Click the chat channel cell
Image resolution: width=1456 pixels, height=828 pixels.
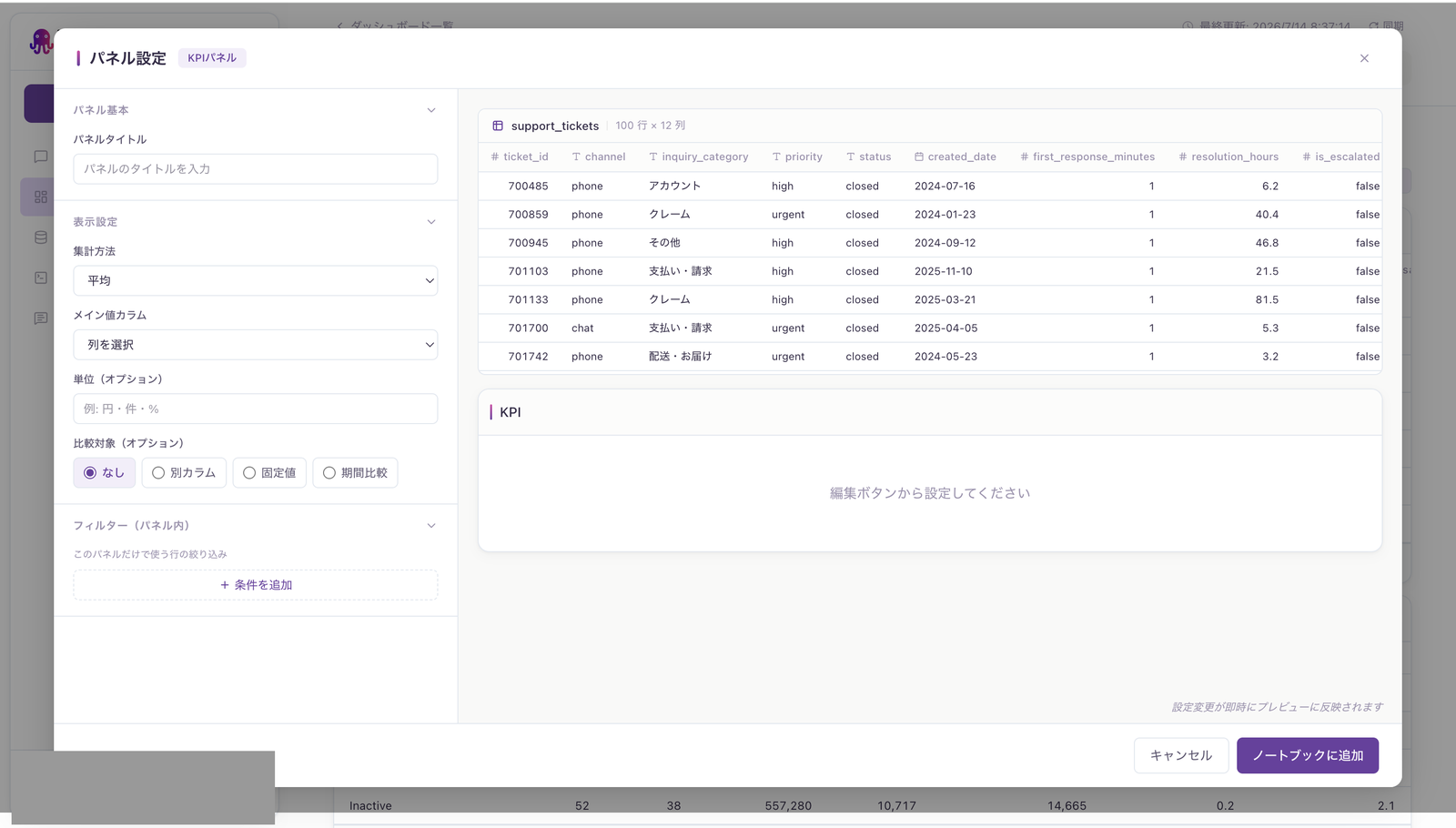(582, 328)
